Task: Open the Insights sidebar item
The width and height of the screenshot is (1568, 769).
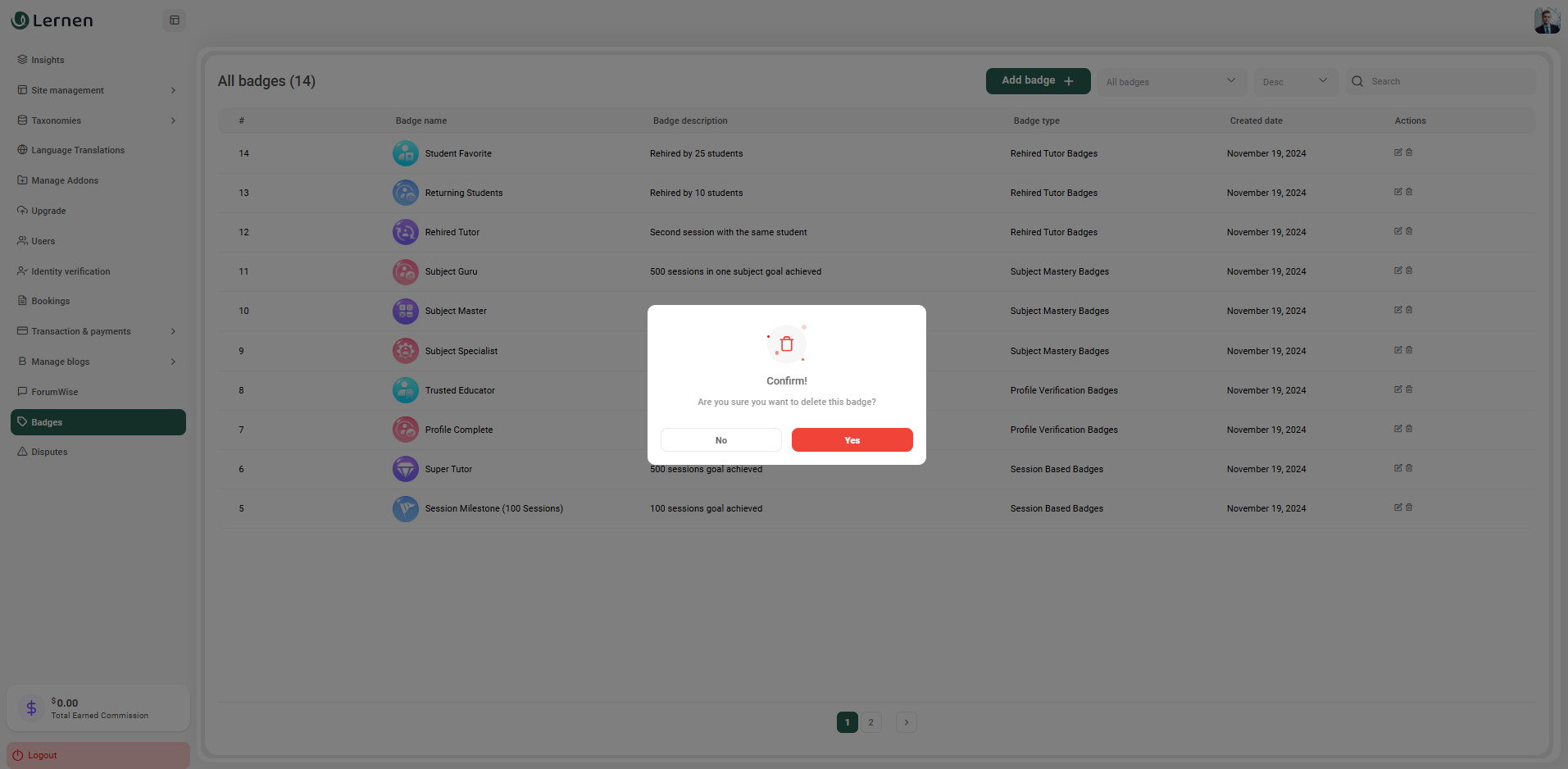Action: (48, 60)
